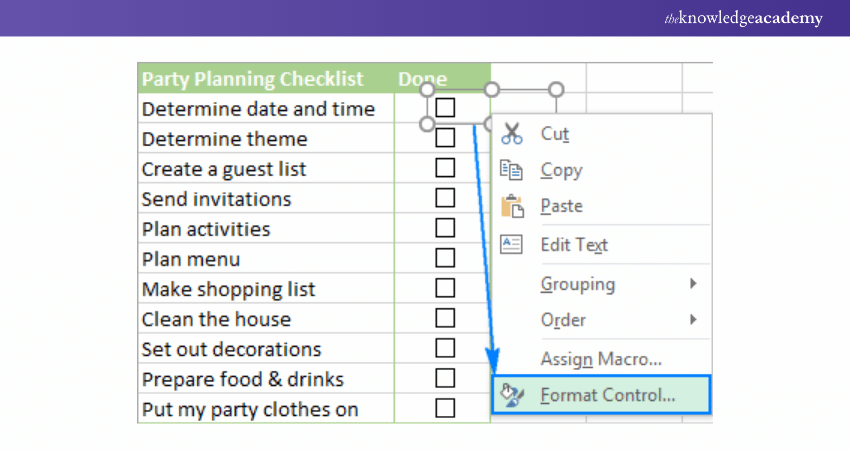Screen dimensions: 850x450
Task: Click The Knowledge Academy logo
Action: 744,18
